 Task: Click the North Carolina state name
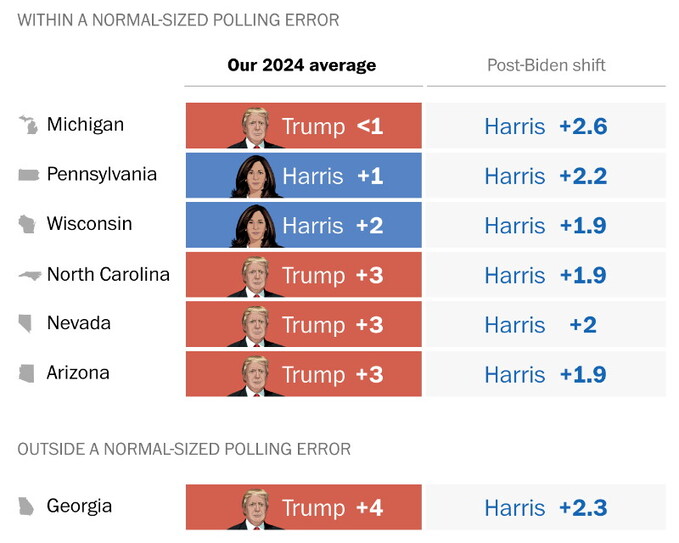pos(108,275)
